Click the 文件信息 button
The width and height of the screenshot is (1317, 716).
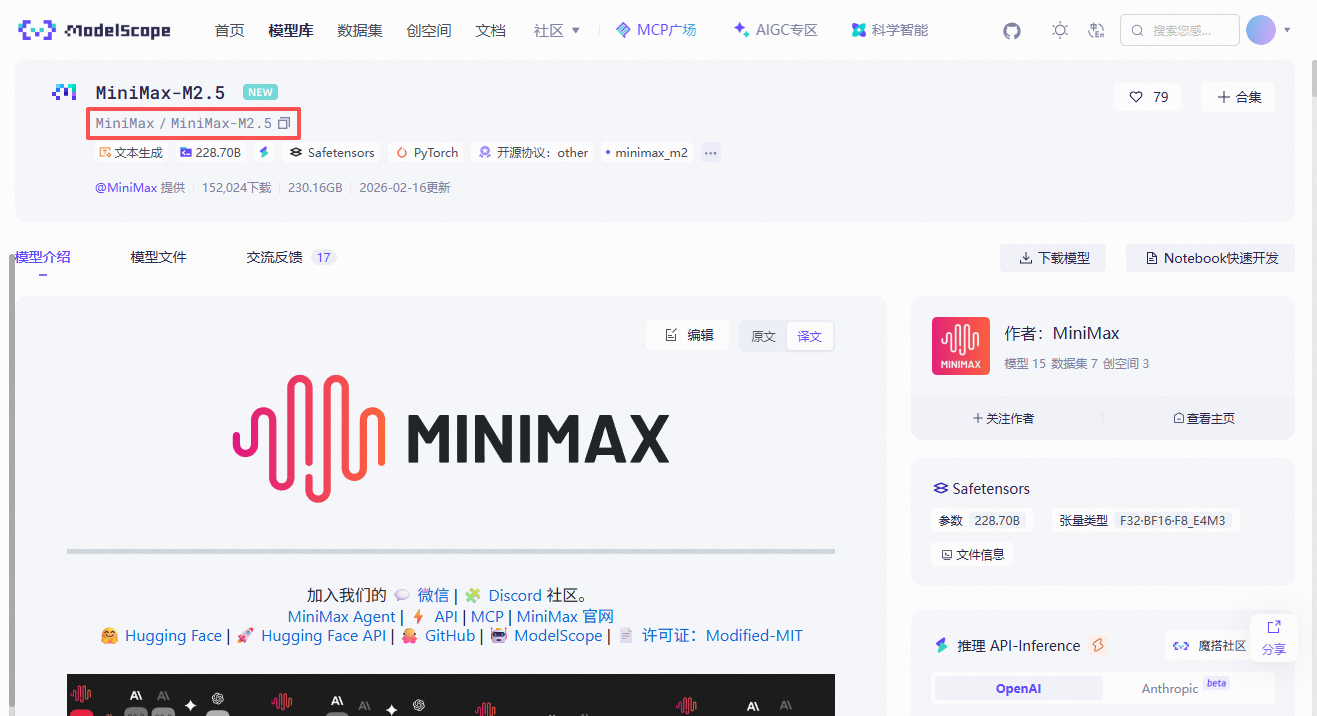[x=972, y=554]
